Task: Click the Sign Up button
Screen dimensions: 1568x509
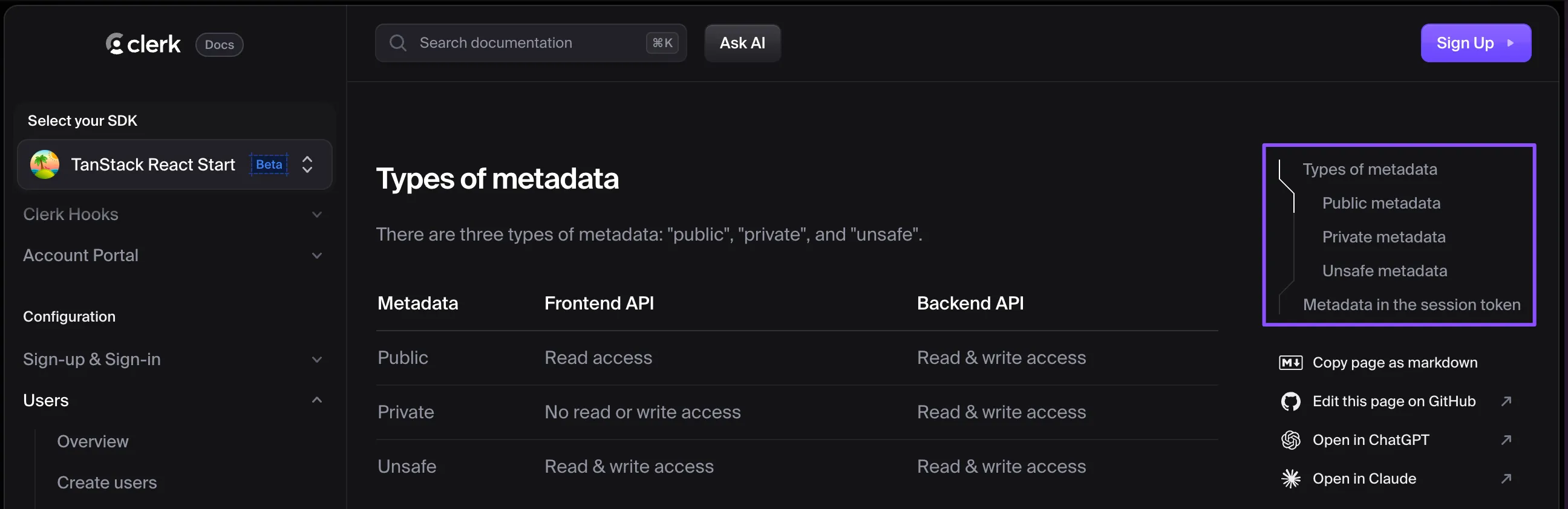Action: [1475, 43]
